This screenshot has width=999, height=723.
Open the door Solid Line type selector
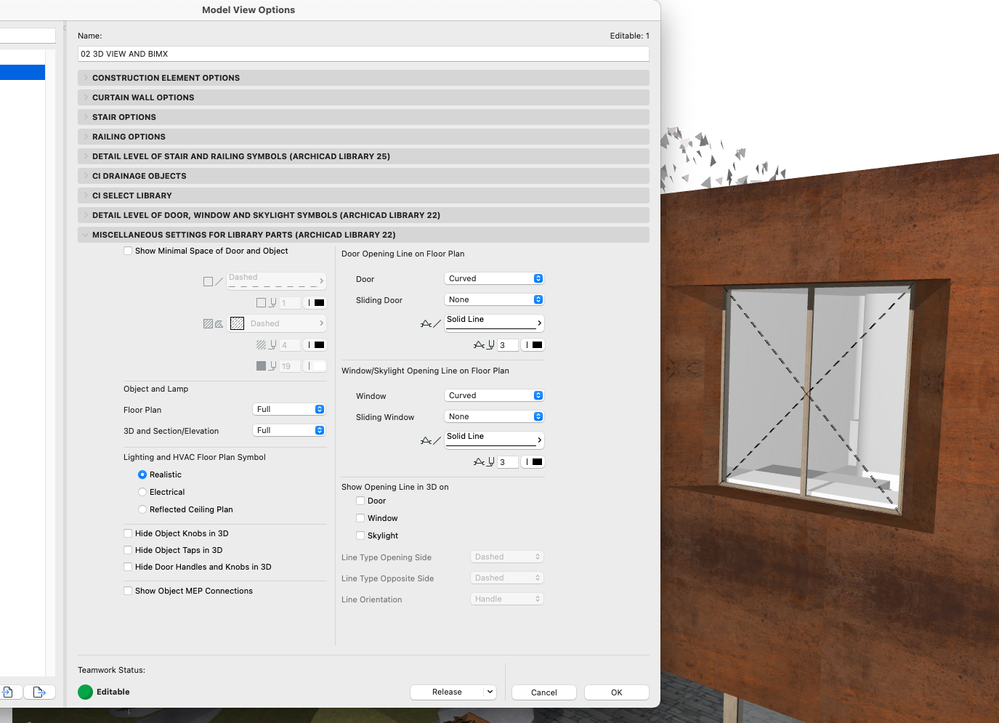[494, 322]
